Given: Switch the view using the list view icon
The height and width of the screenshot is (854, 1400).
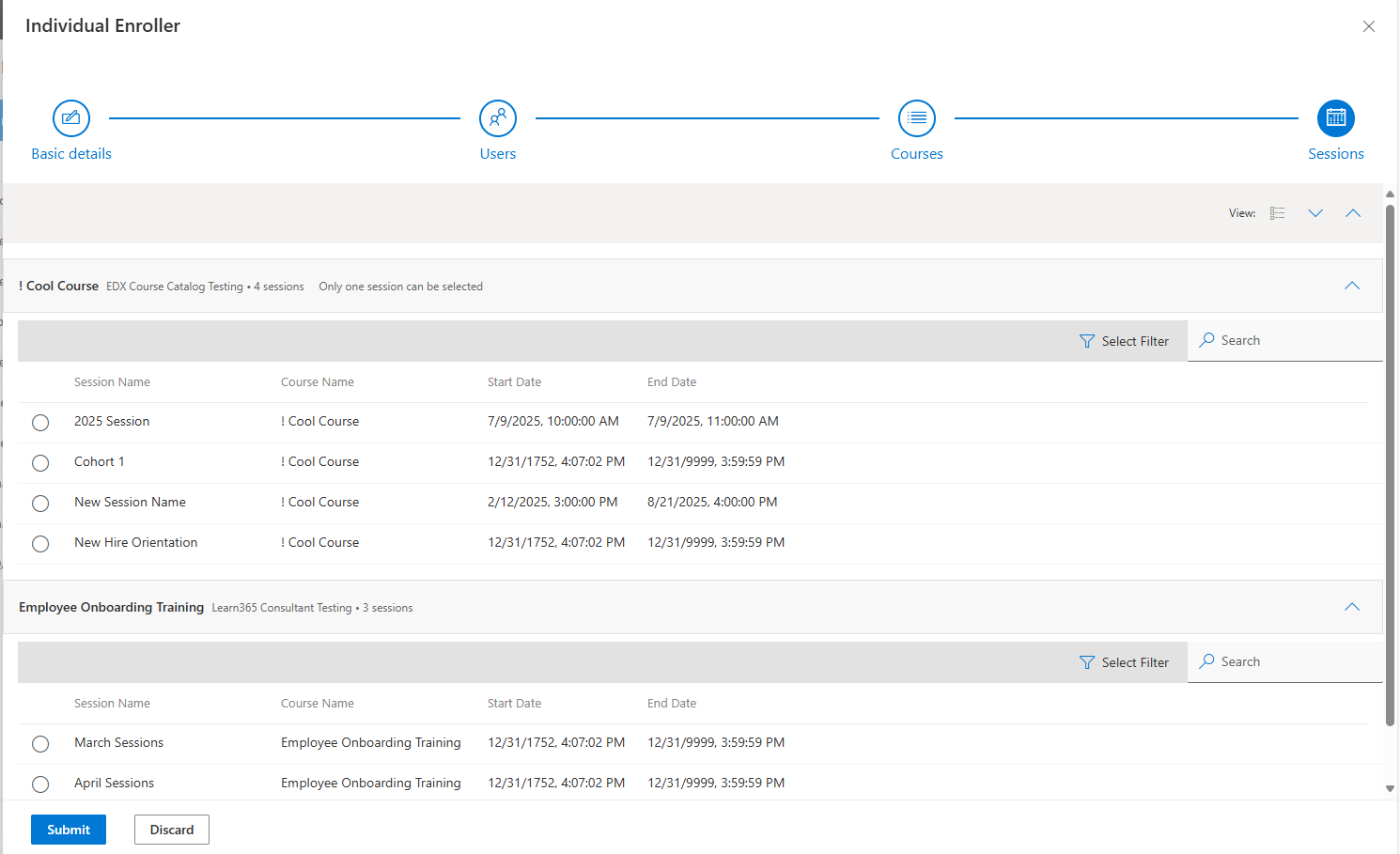Looking at the screenshot, I should pyautogui.click(x=1277, y=213).
